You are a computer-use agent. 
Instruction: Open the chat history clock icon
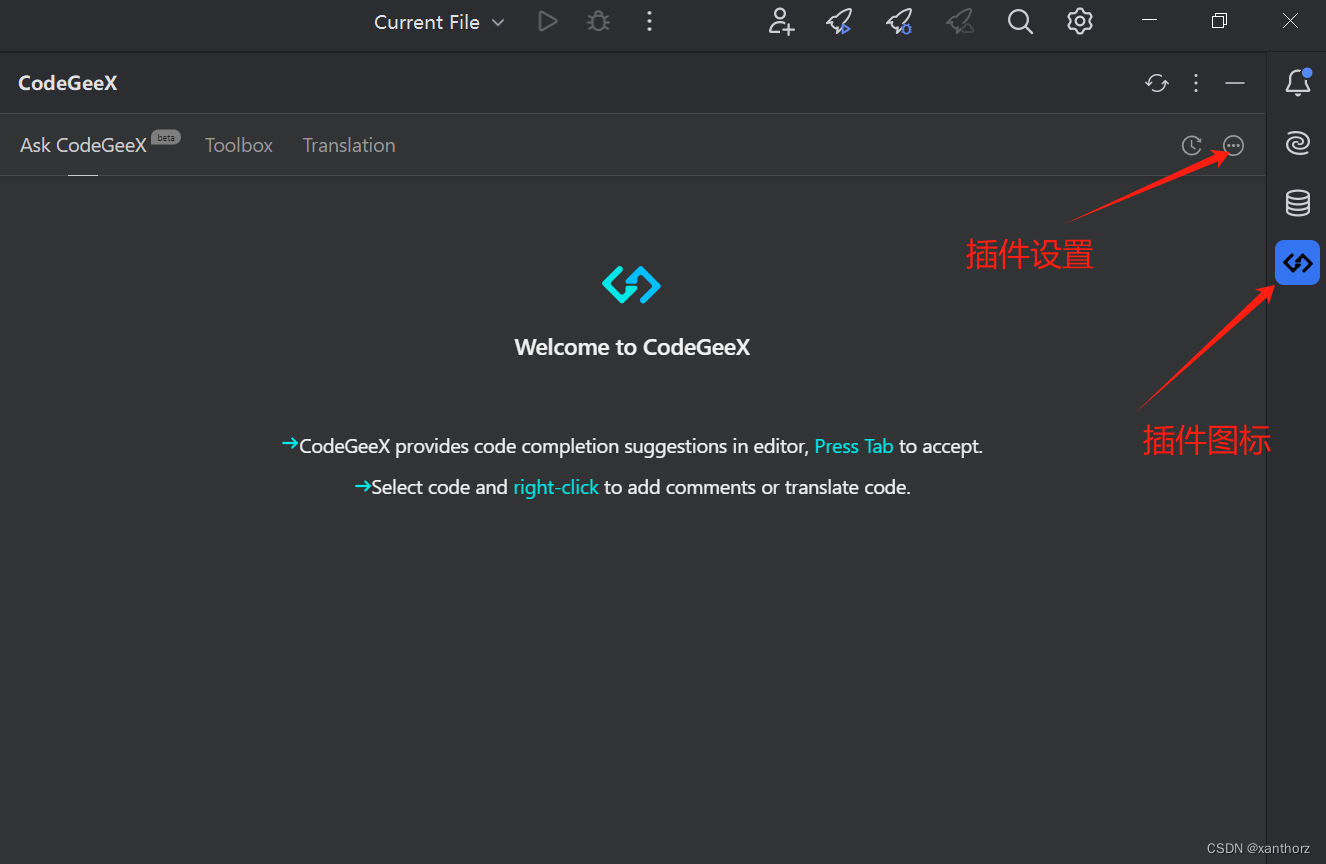[x=1191, y=146]
